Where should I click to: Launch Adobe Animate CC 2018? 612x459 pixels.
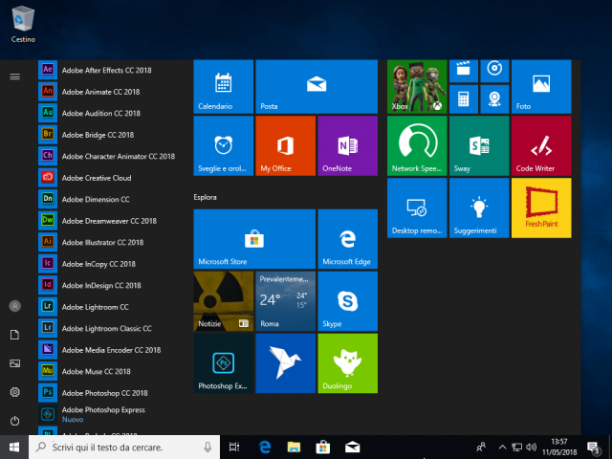point(107,92)
